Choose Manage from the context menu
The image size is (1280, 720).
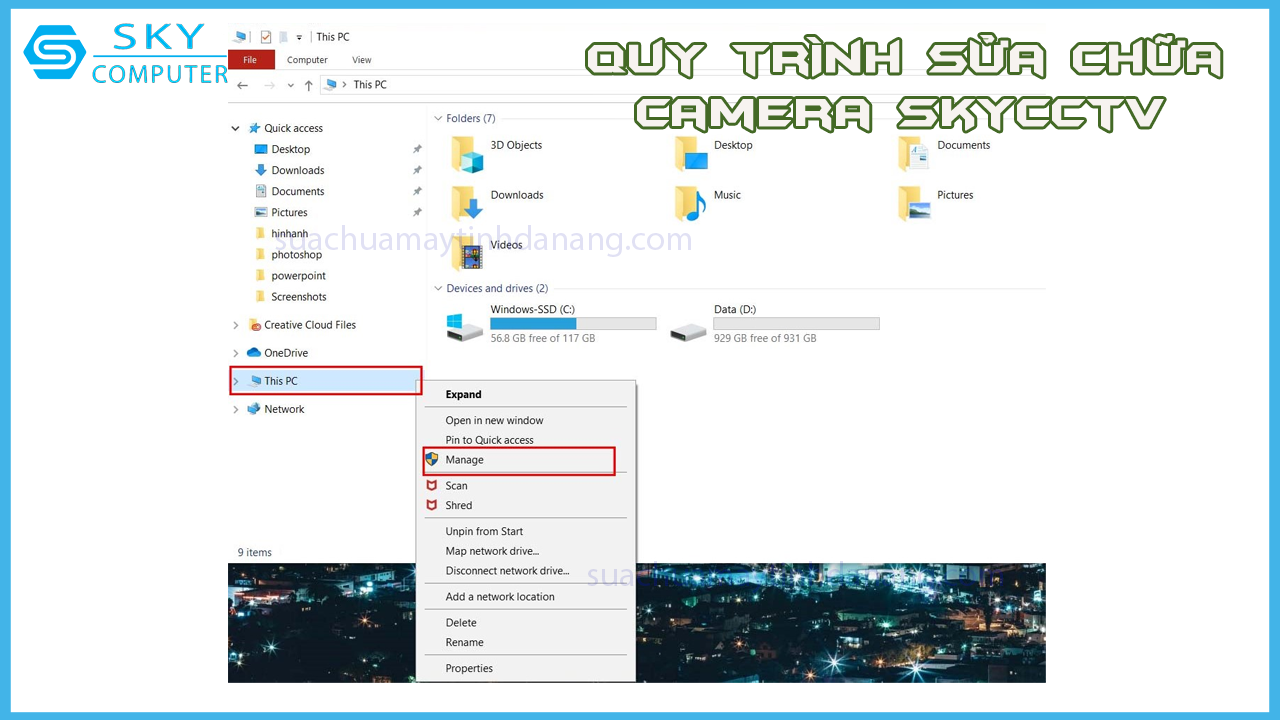(x=464, y=460)
